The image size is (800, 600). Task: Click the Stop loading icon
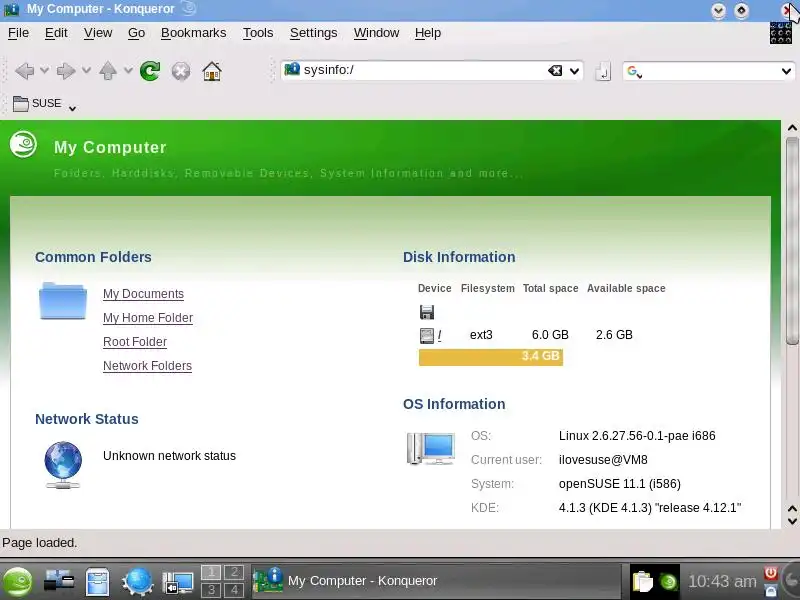(x=181, y=71)
